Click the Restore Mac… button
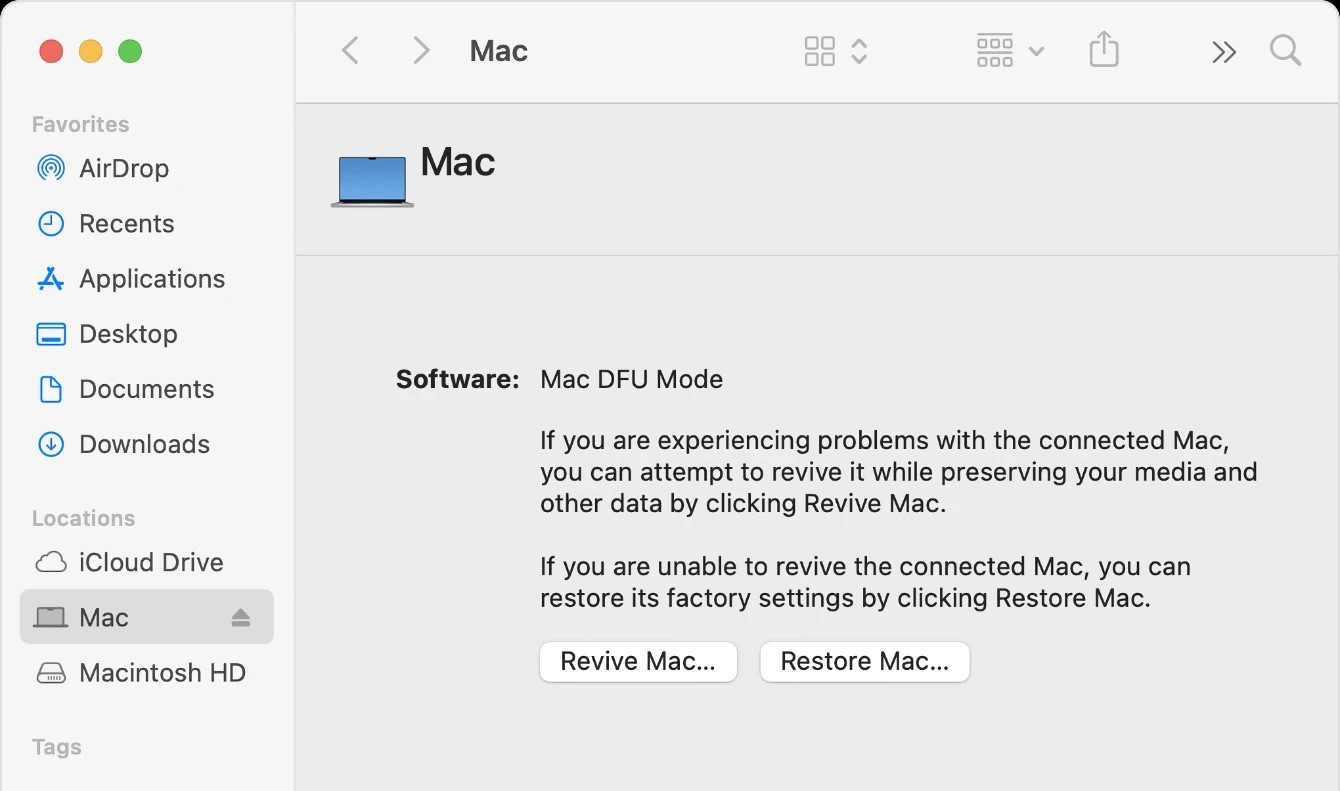Viewport: 1340px width, 791px height. 865,662
